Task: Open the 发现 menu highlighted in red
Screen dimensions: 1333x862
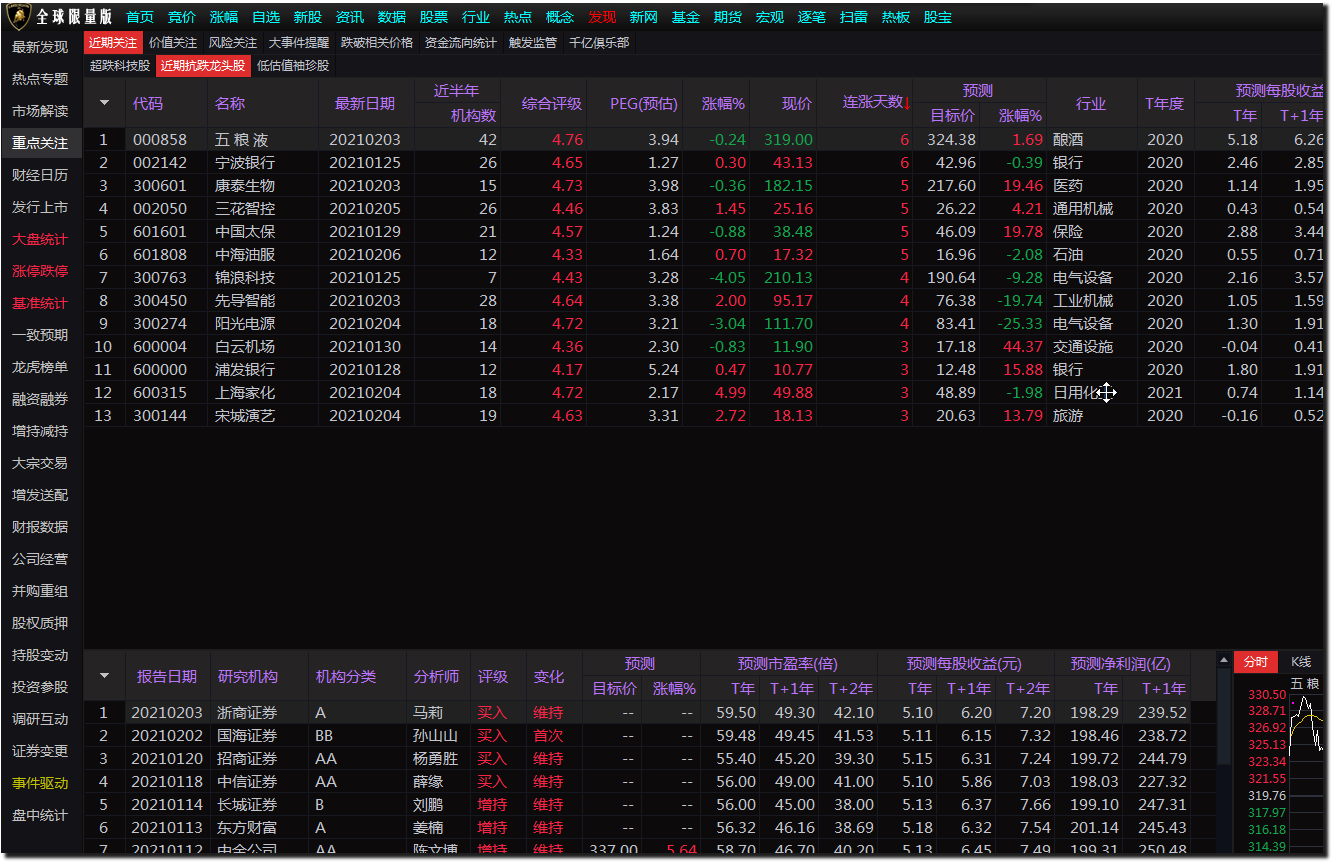Action: (602, 17)
